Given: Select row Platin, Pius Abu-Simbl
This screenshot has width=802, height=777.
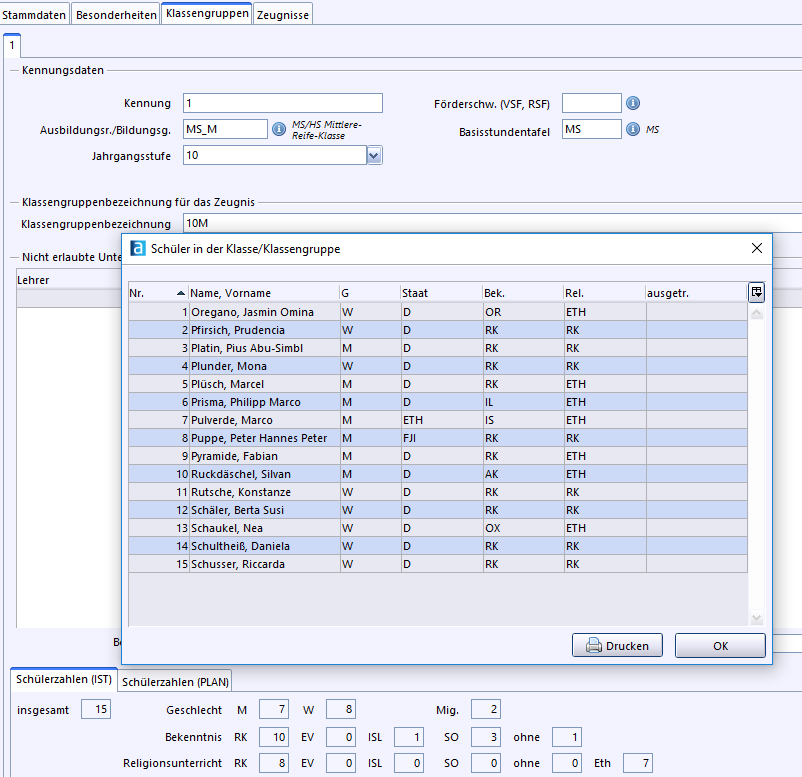Looking at the screenshot, I should pyautogui.click(x=438, y=348).
